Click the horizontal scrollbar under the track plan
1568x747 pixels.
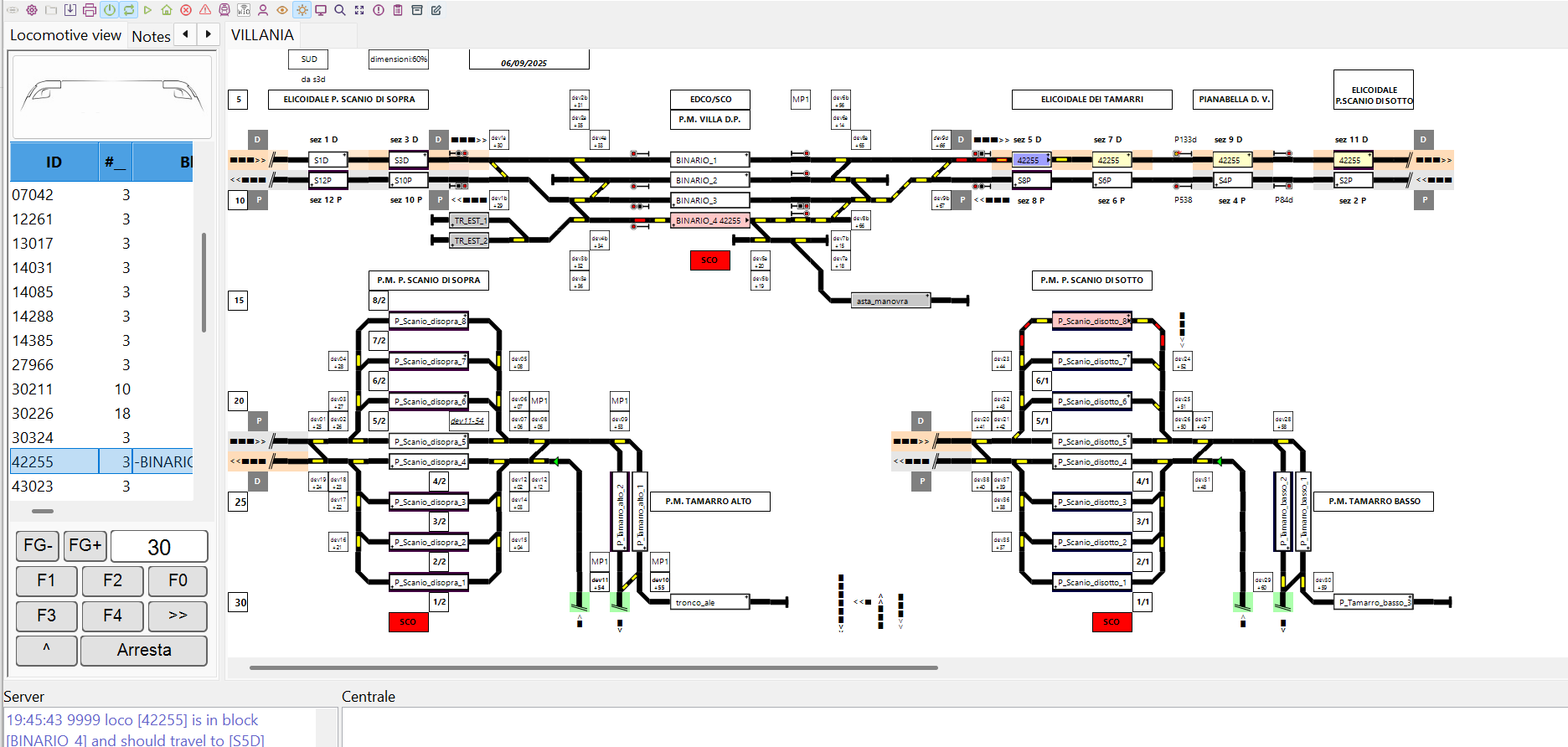click(x=593, y=667)
